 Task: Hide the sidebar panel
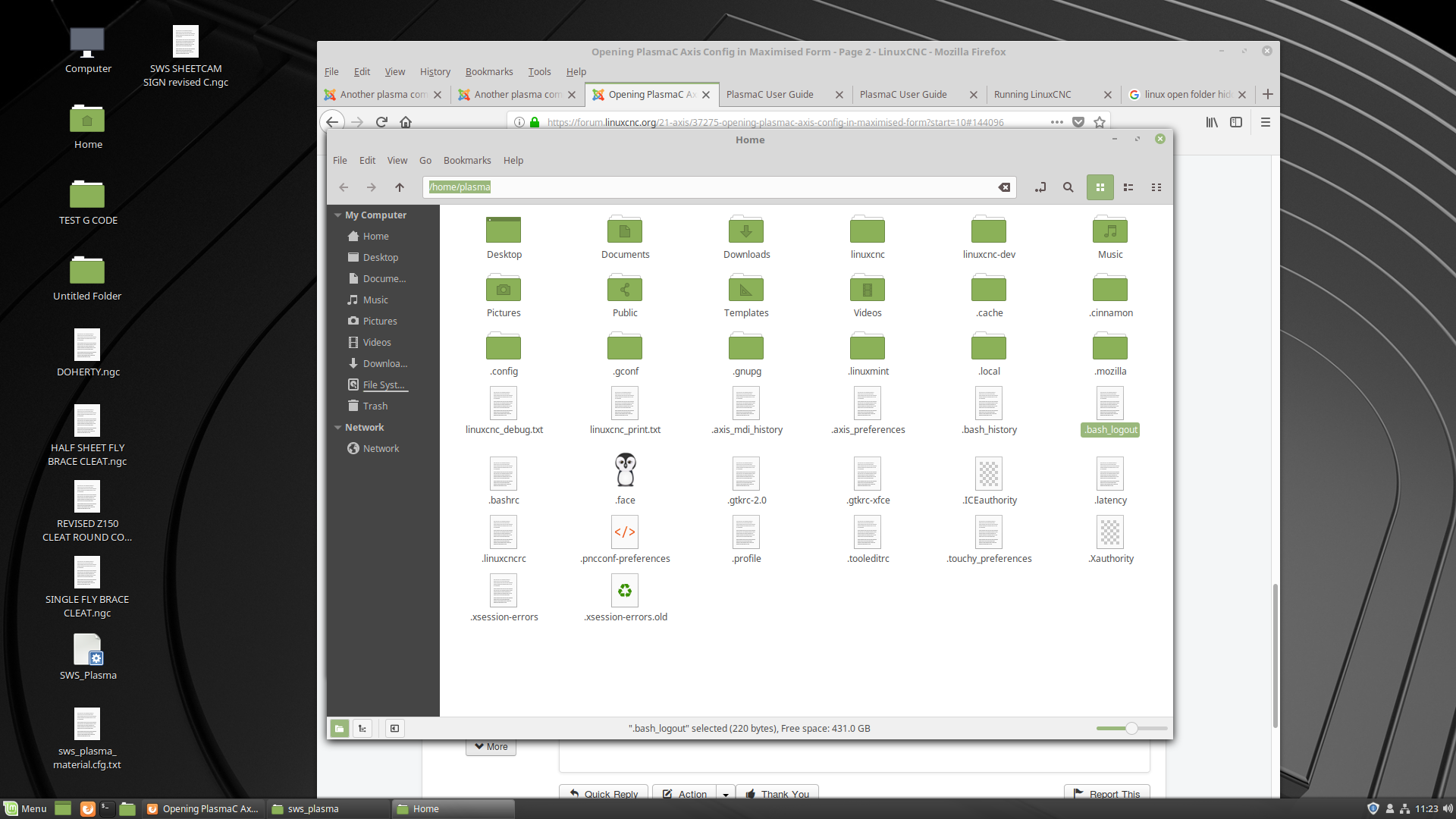[x=394, y=728]
